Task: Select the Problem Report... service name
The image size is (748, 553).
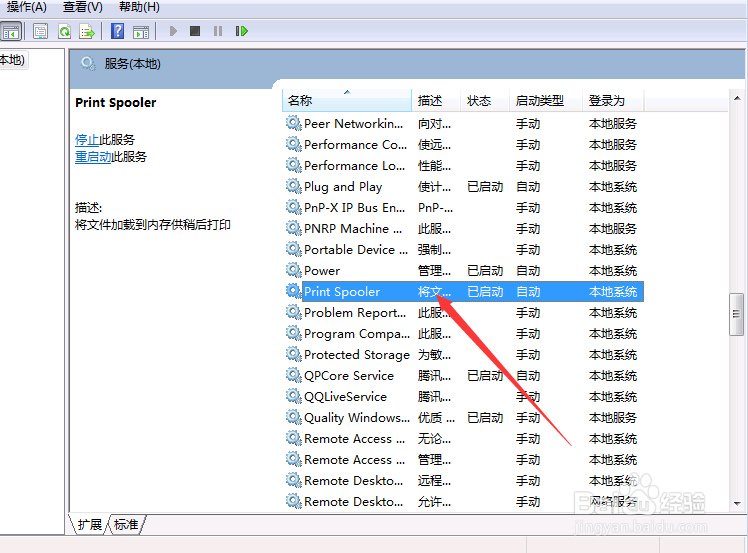Action: [355, 313]
